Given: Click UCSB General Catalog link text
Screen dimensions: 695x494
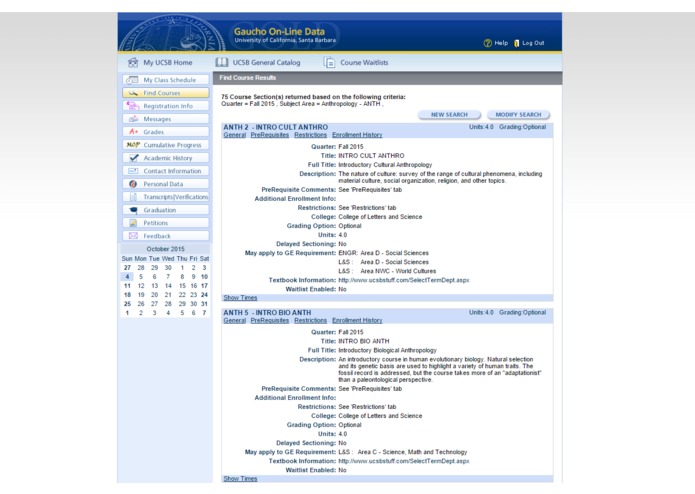Looking at the screenshot, I should (x=266, y=62).
